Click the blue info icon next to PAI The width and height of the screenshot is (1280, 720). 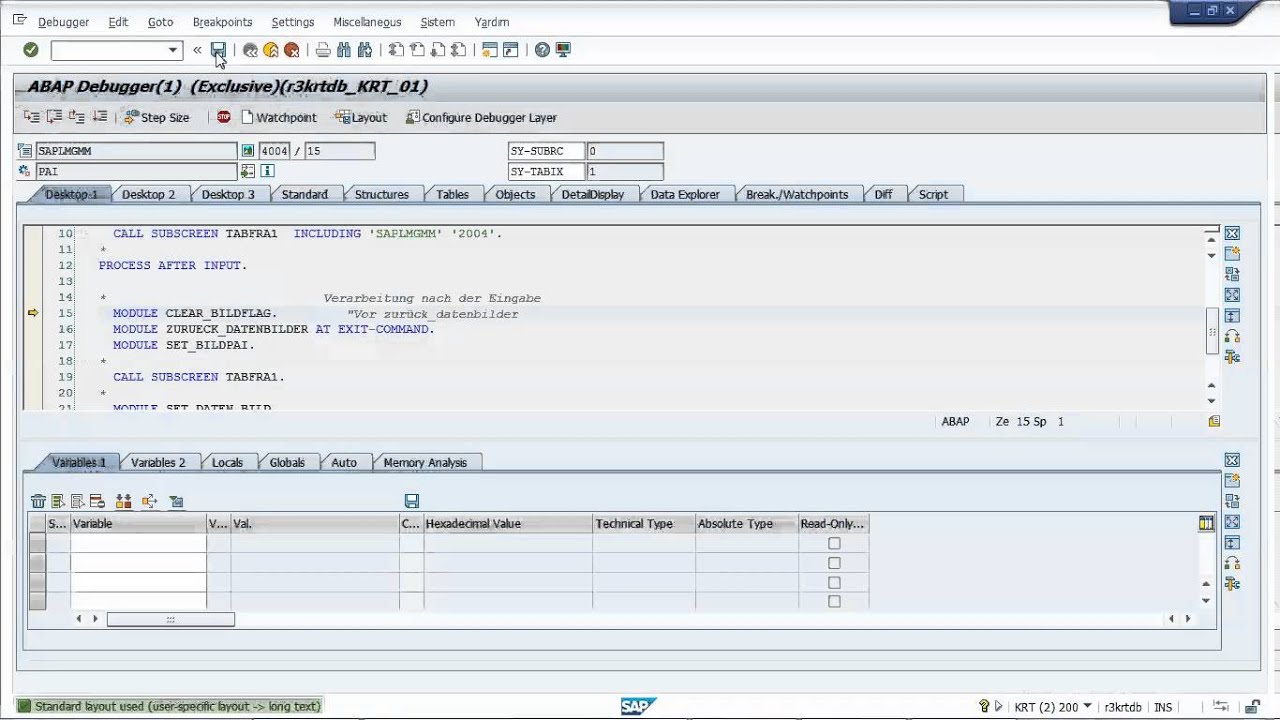tap(267, 172)
